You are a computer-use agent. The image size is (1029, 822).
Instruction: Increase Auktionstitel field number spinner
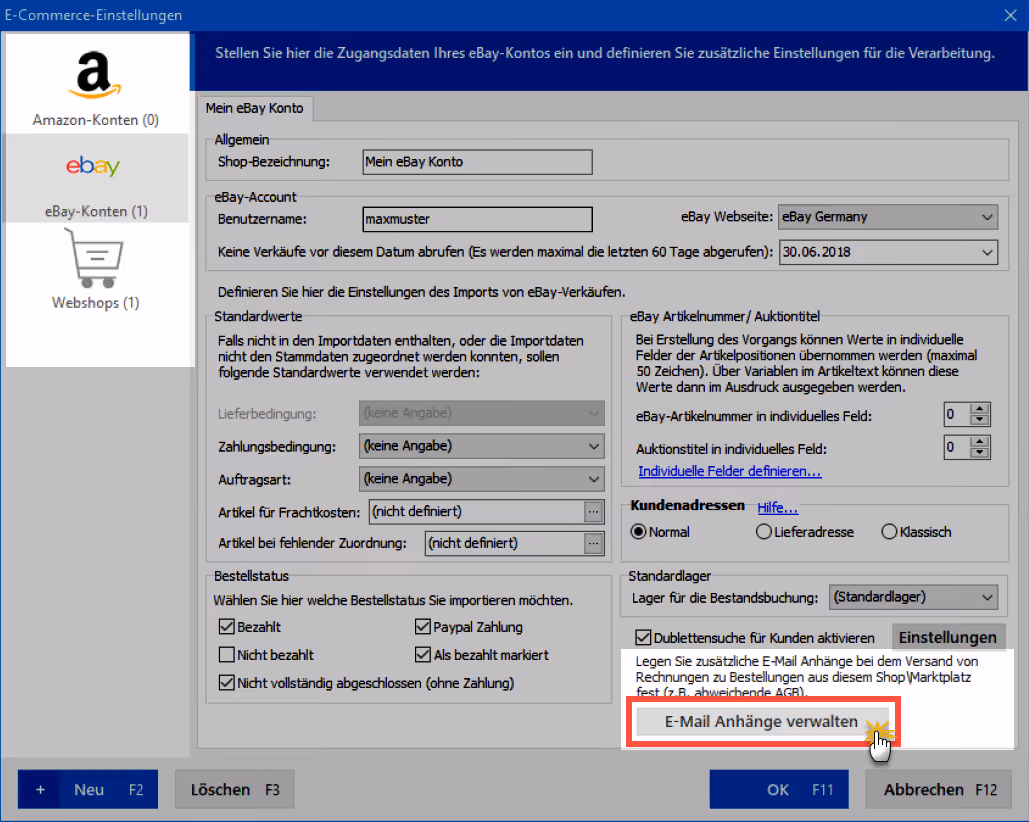(979, 442)
